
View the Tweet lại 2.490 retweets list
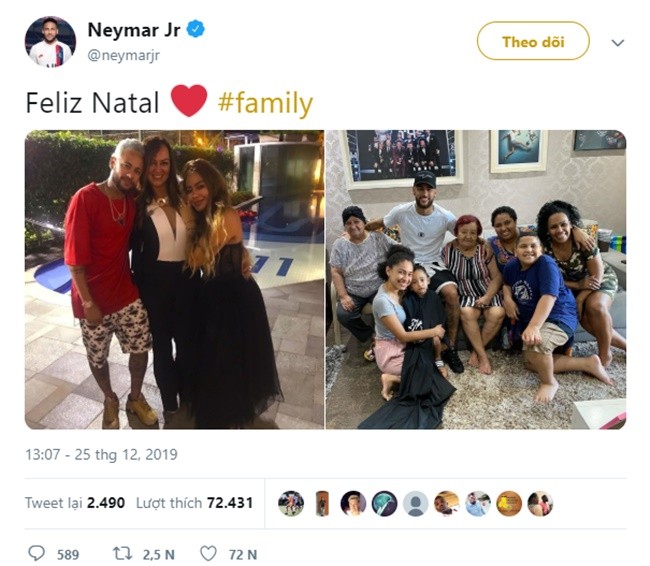pos(75,503)
